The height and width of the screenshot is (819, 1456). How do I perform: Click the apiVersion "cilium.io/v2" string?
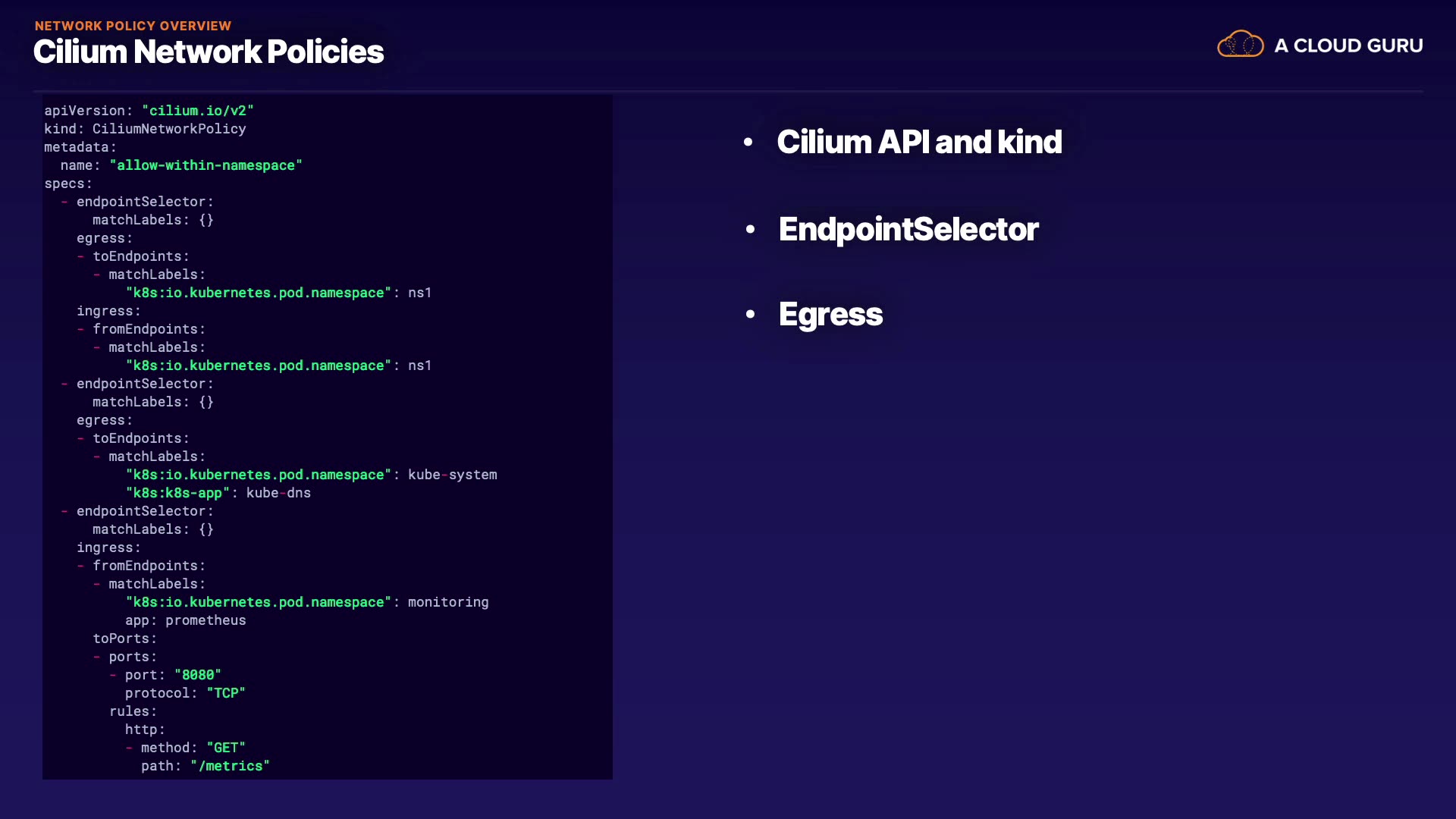(197, 111)
